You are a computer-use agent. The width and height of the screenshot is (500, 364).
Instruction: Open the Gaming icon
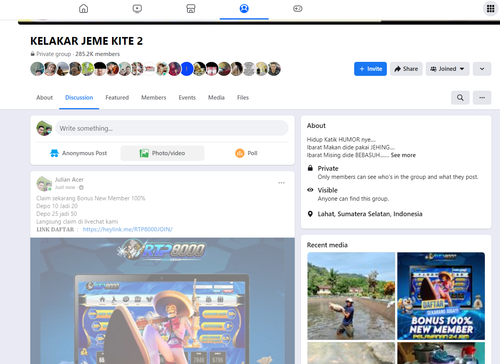point(298,8)
